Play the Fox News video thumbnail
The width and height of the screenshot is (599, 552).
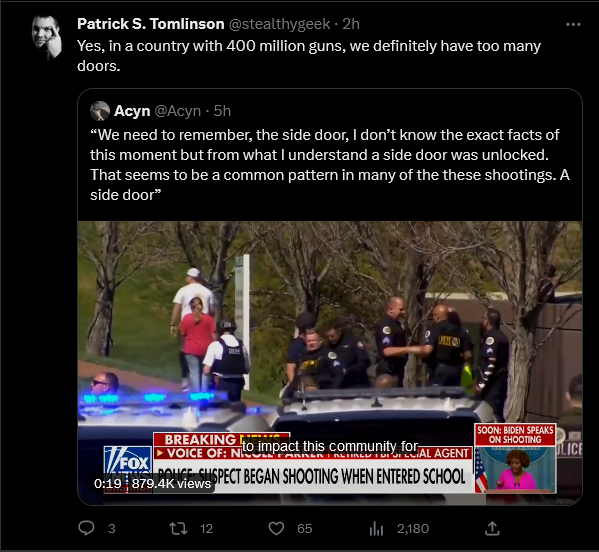point(330,363)
